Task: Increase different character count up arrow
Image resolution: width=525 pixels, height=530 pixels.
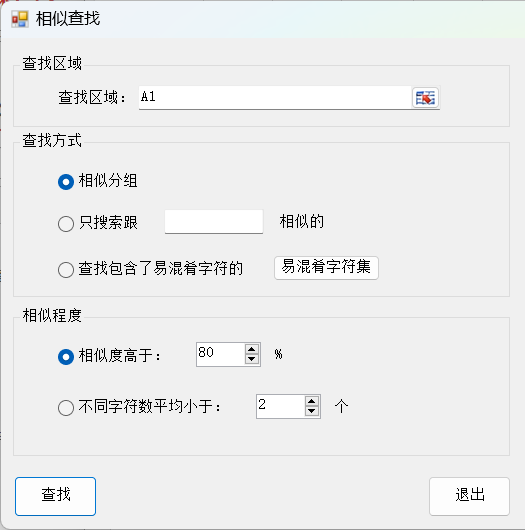Action: point(312,402)
